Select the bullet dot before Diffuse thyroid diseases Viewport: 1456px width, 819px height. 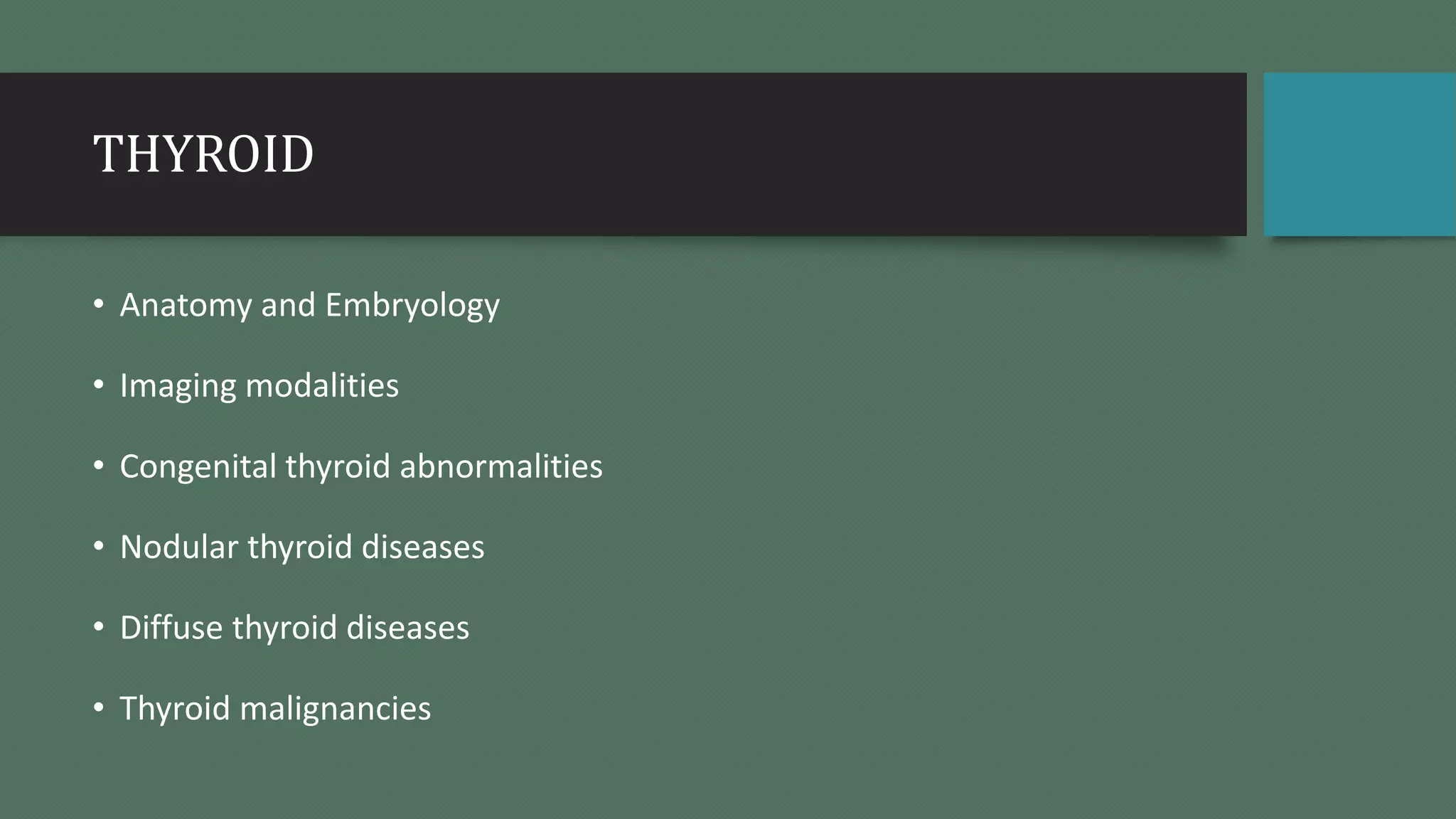(x=99, y=628)
